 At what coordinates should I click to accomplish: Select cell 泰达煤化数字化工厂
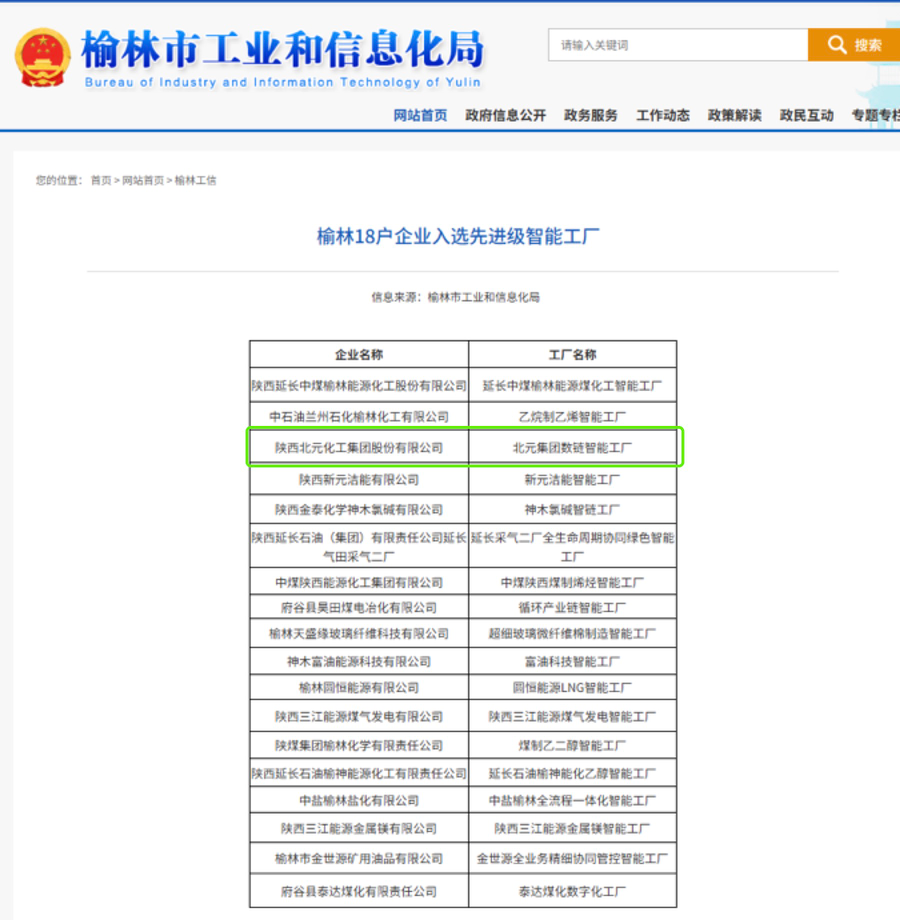(573, 891)
